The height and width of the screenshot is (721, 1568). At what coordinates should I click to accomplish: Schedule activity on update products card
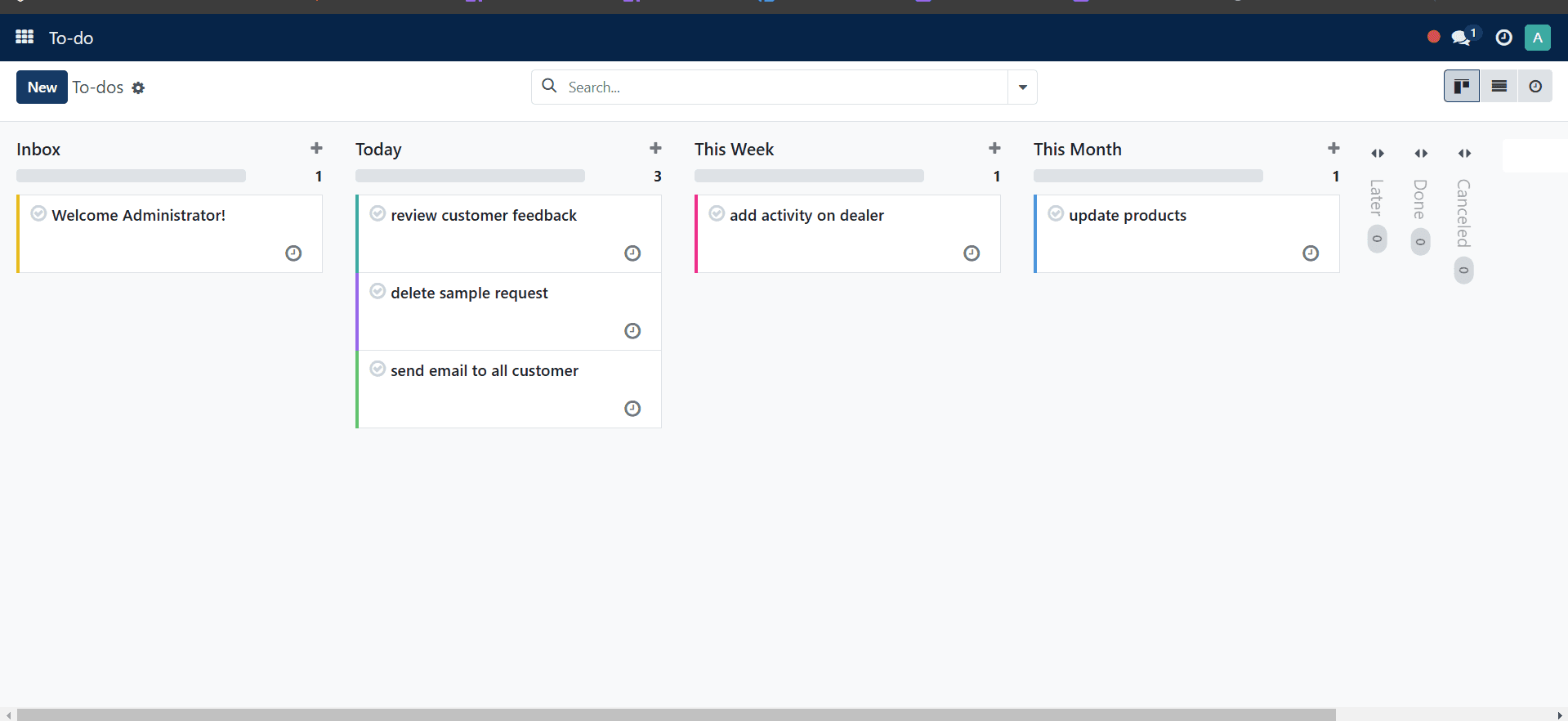click(1311, 253)
